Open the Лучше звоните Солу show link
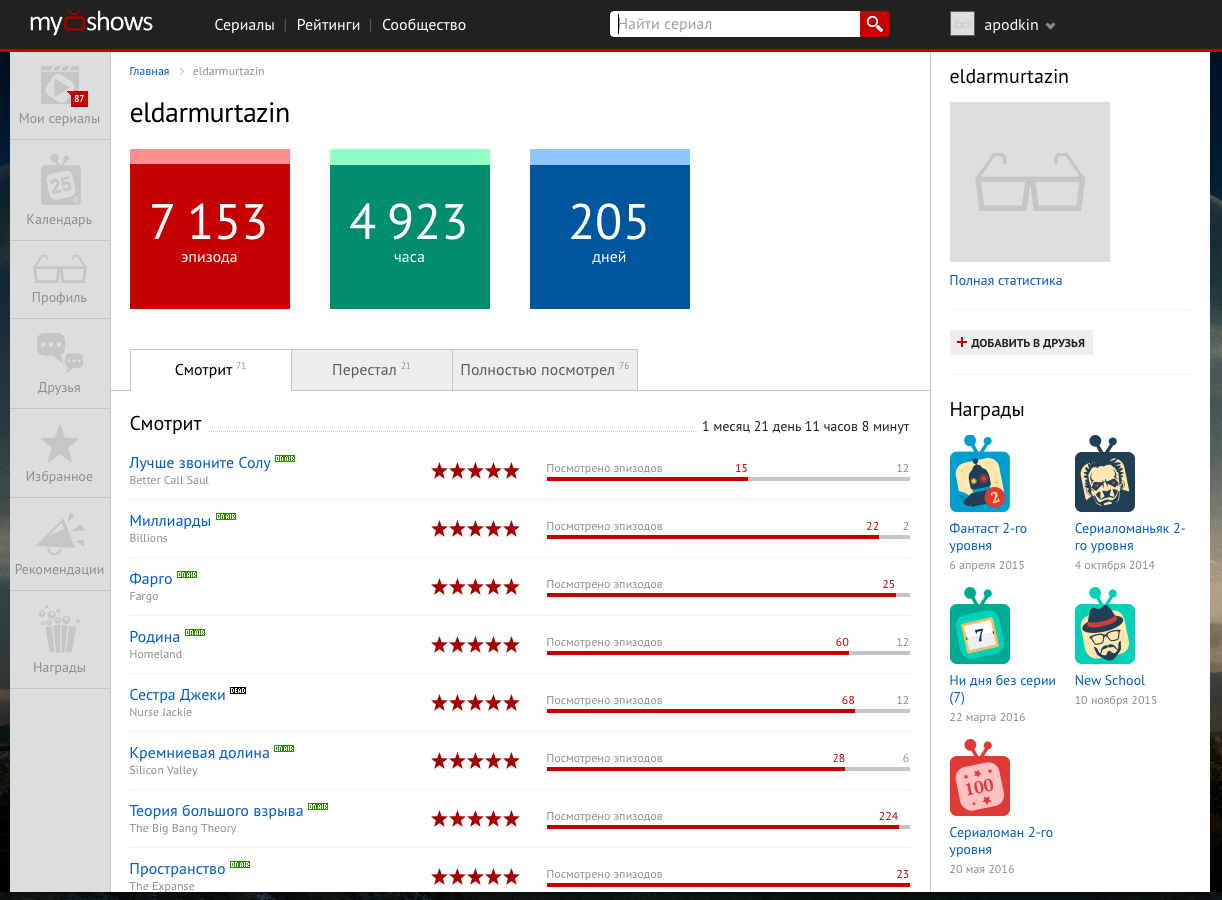The height and width of the screenshot is (900, 1222). coord(200,463)
